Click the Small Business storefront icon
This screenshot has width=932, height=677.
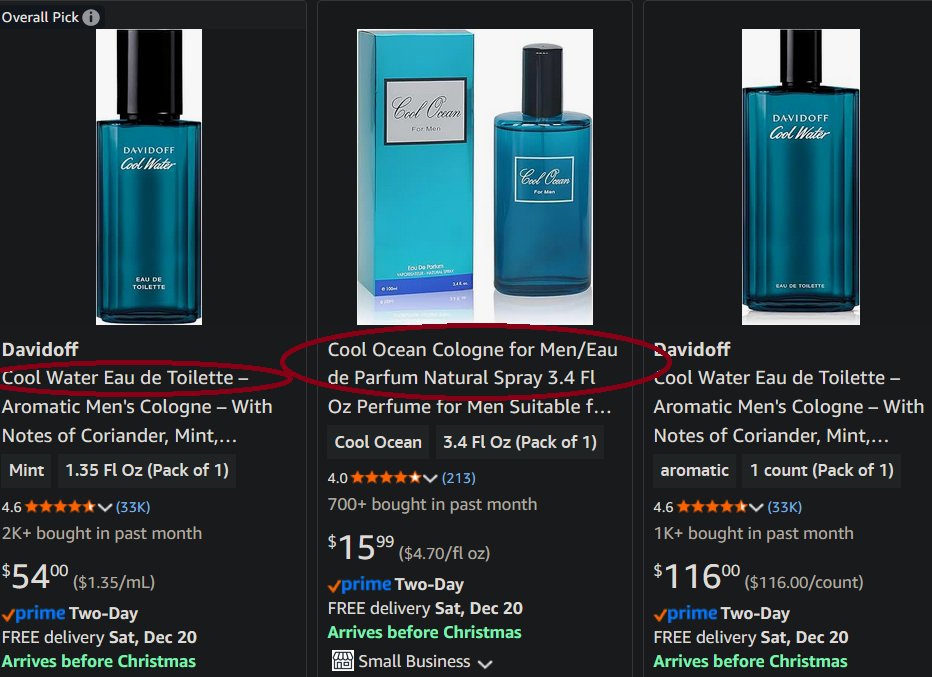tap(342, 660)
